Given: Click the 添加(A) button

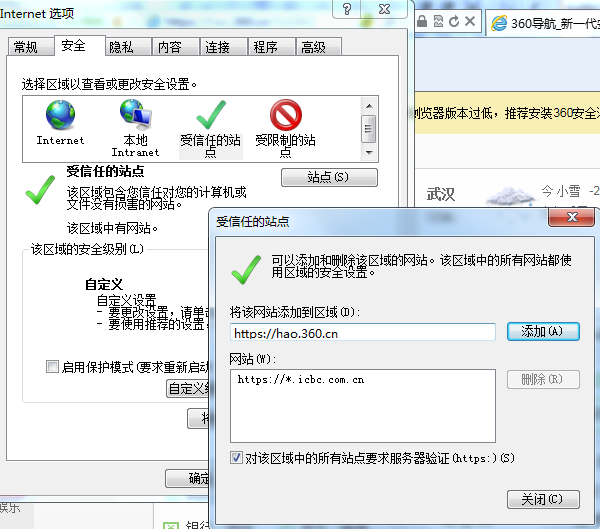Looking at the screenshot, I should [x=543, y=331].
